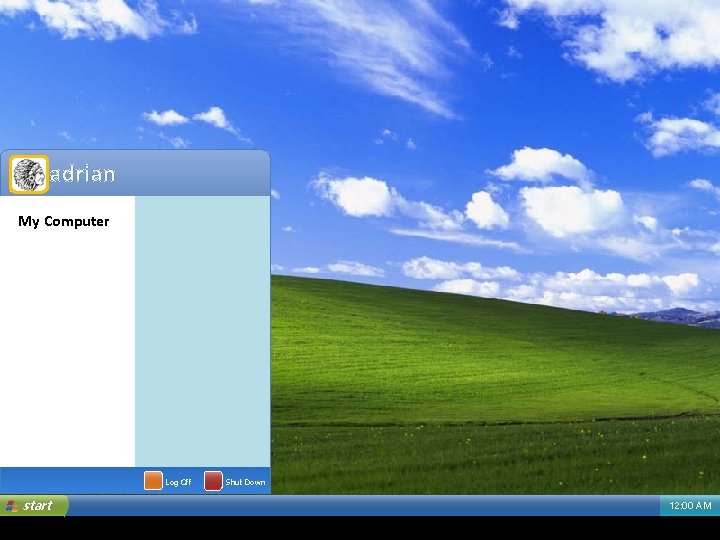The image size is (720, 540).
Task: Choose the Shut Down label
Action: pyautogui.click(x=245, y=482)
